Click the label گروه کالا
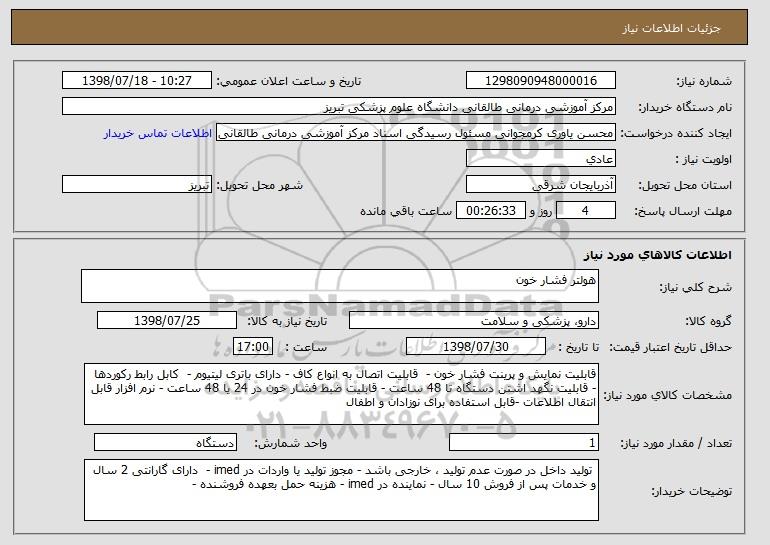 pyautogui.click(x=708, y=322)
